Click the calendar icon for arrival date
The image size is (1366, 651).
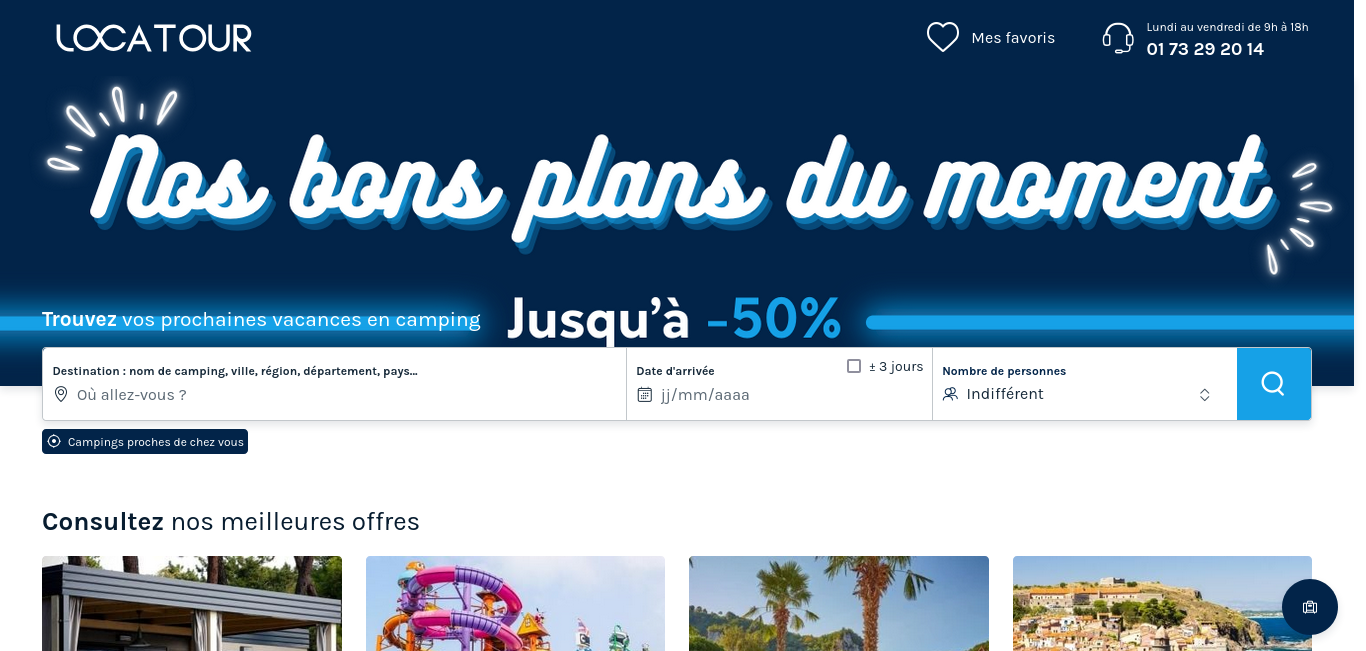click(645, 394)
